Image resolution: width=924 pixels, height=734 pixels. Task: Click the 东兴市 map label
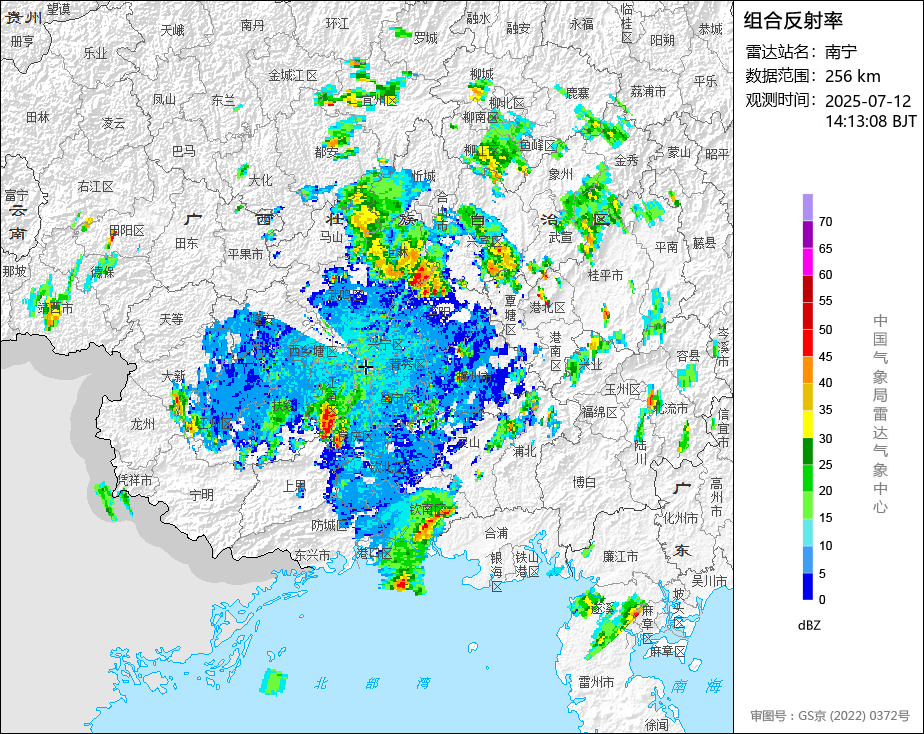[312, 556]
